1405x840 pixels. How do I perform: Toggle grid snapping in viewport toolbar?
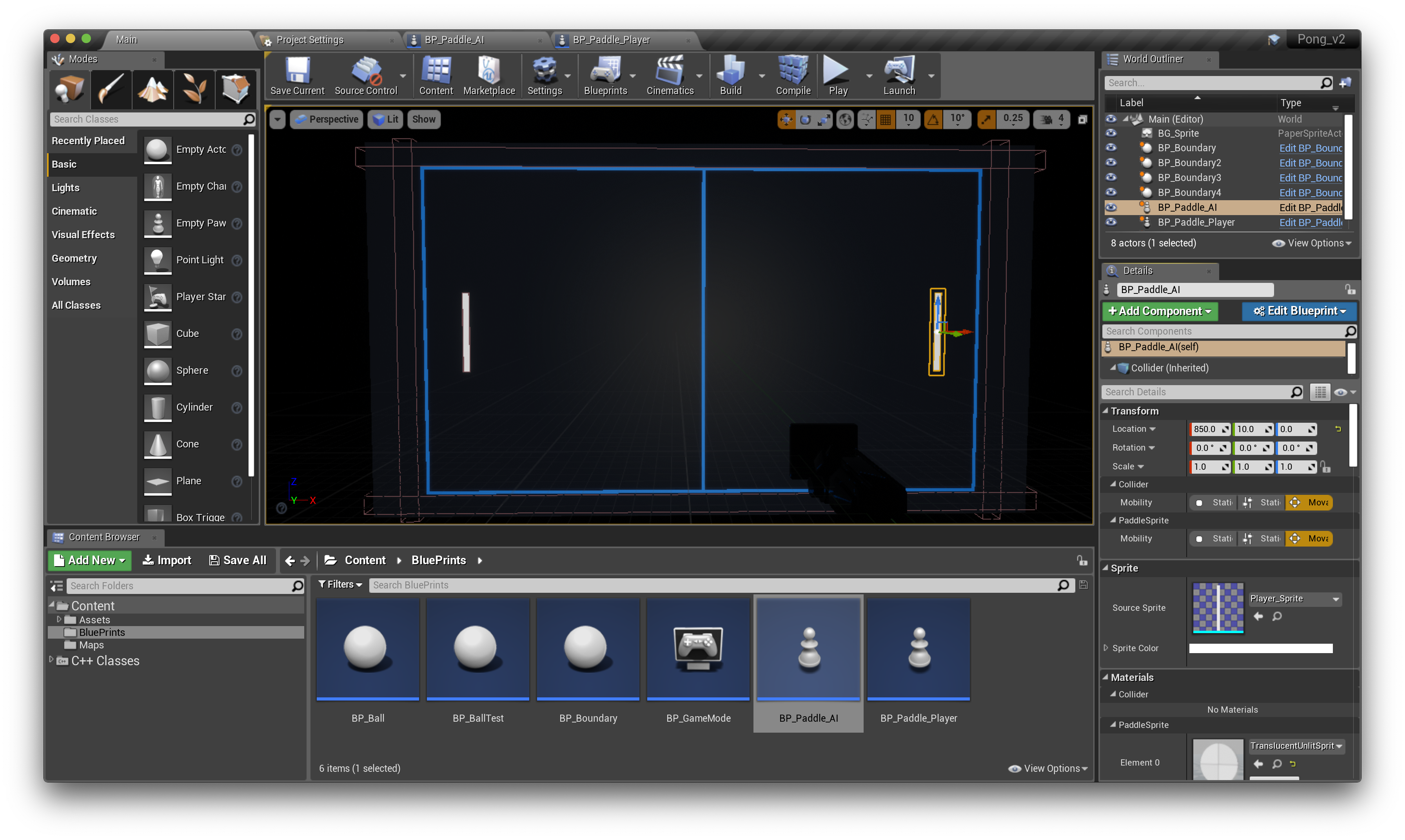point(885,119)
